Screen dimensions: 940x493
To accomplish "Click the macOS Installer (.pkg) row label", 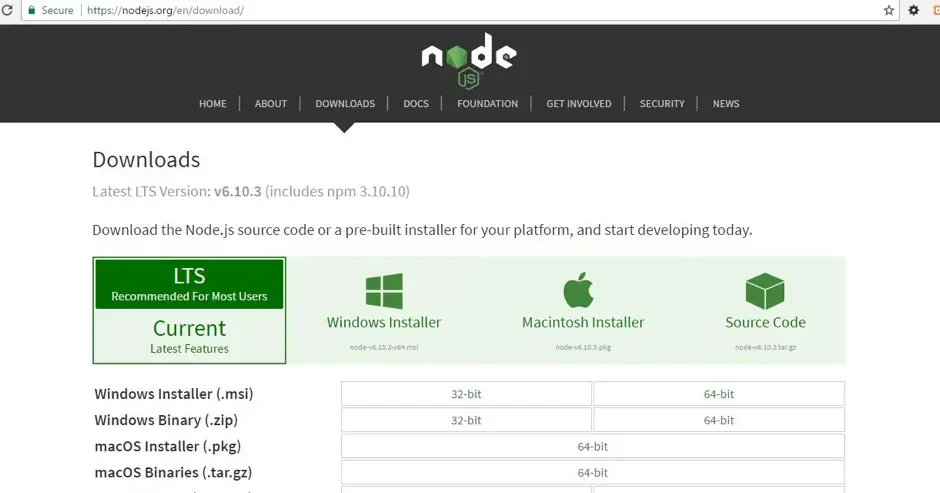I will tap(168, 446).
